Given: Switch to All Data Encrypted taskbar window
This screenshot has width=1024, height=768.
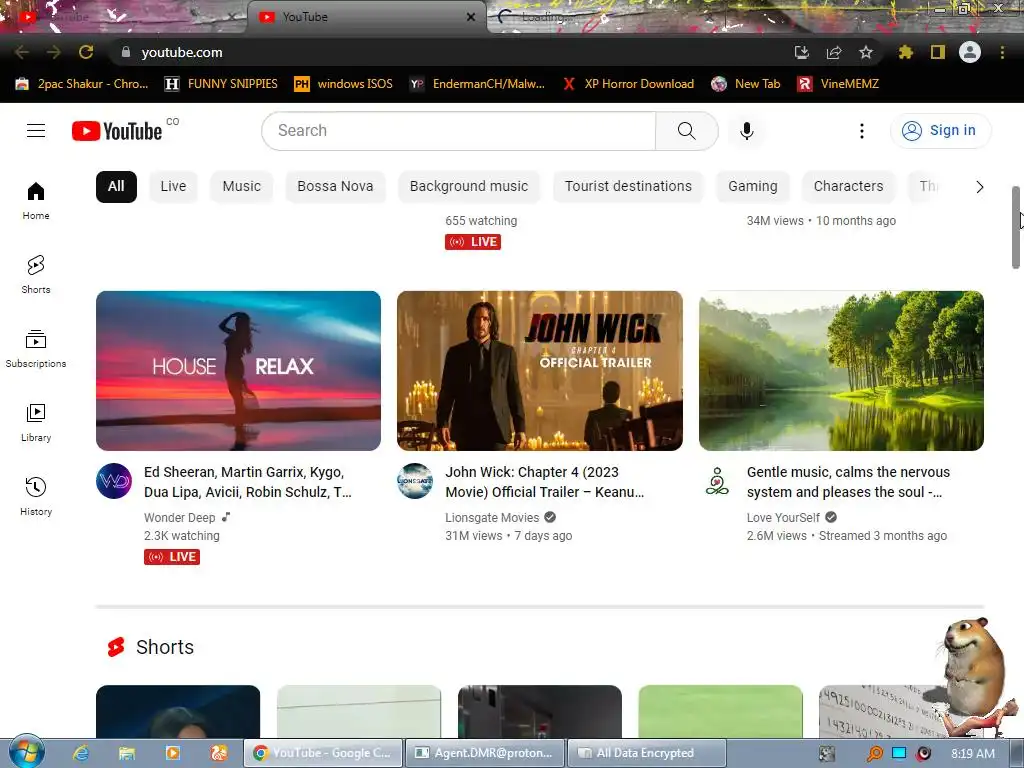Looking at the screenshot, I should tap(647, 753).
